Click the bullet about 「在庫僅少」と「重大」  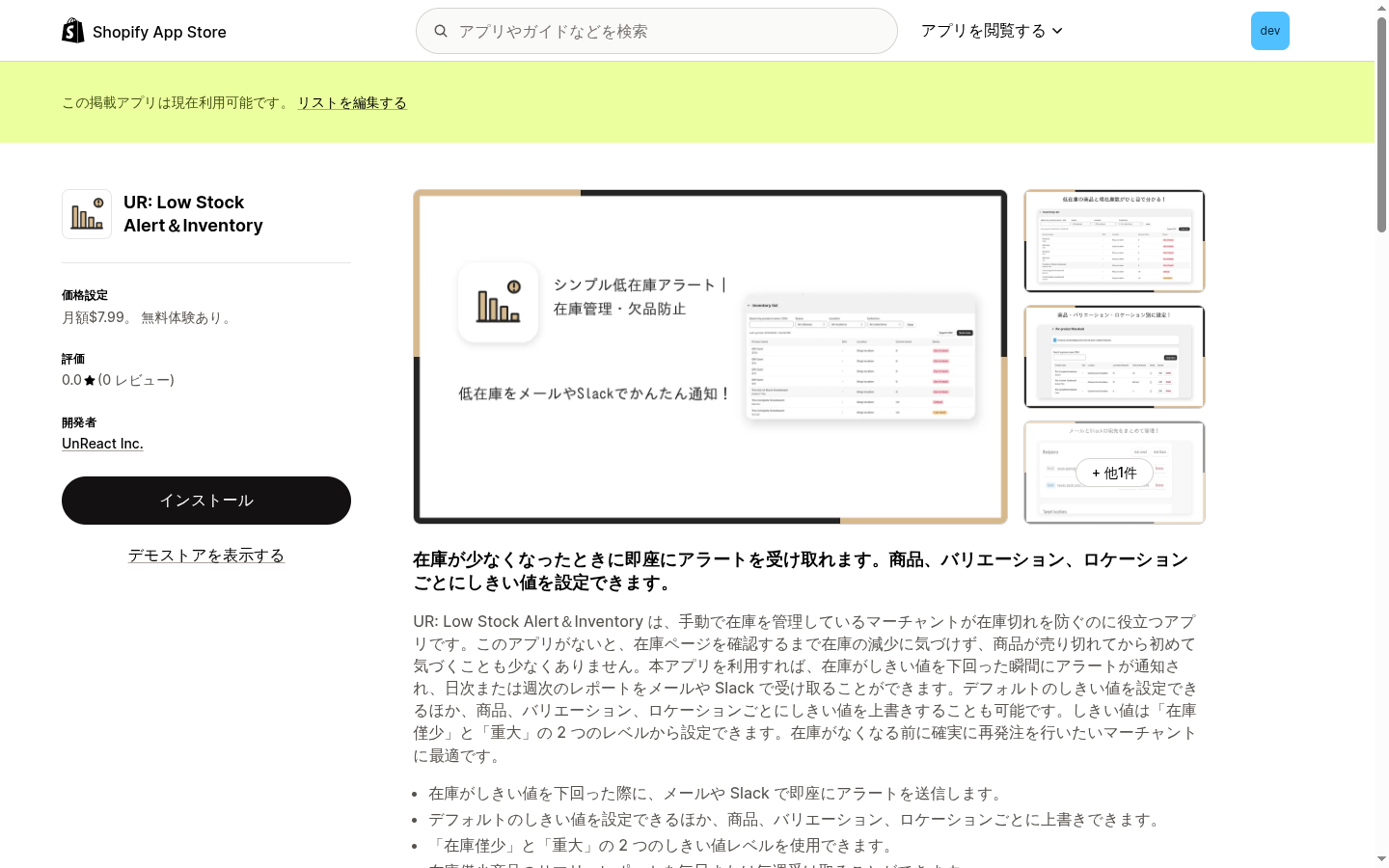[x=664, y=845]
